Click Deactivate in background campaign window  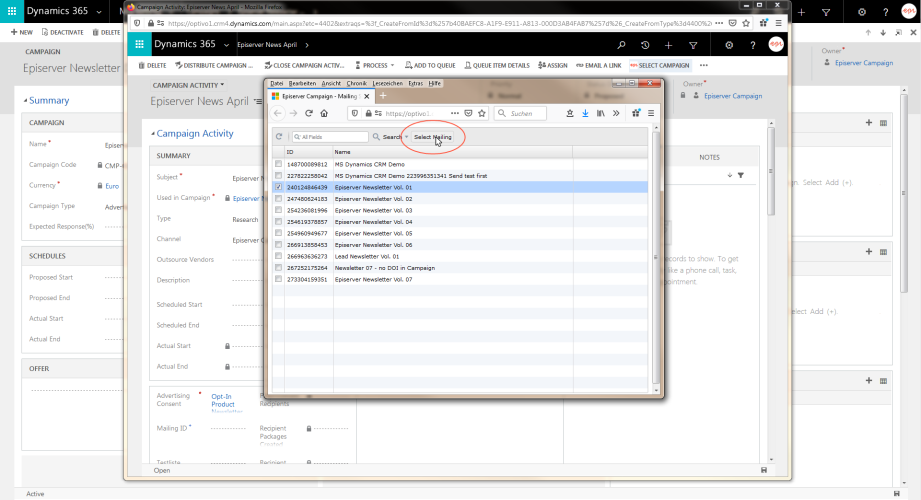tap(62, 32)
